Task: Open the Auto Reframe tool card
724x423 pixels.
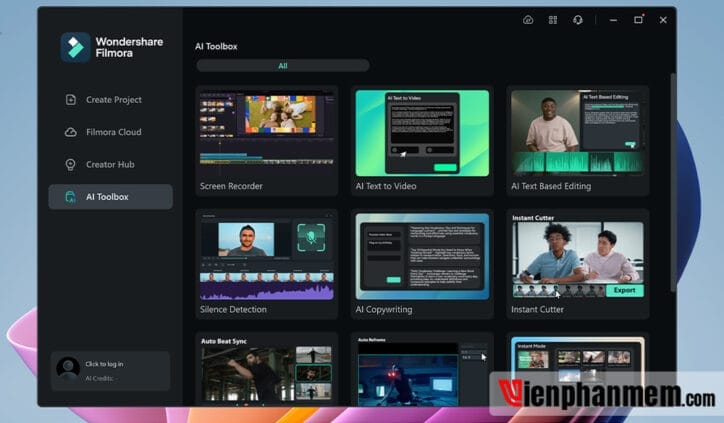Action: point(422,369)
